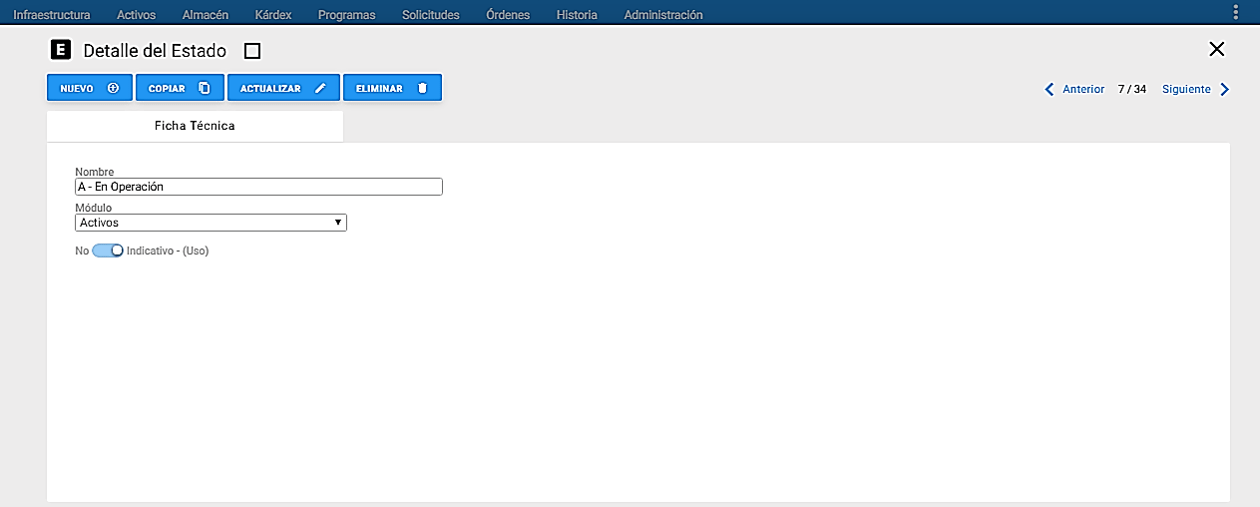Viewport: 1260px width, 507px height.
Task: Click the Indicativo - (Uso) label
Action: pos(168,251)
